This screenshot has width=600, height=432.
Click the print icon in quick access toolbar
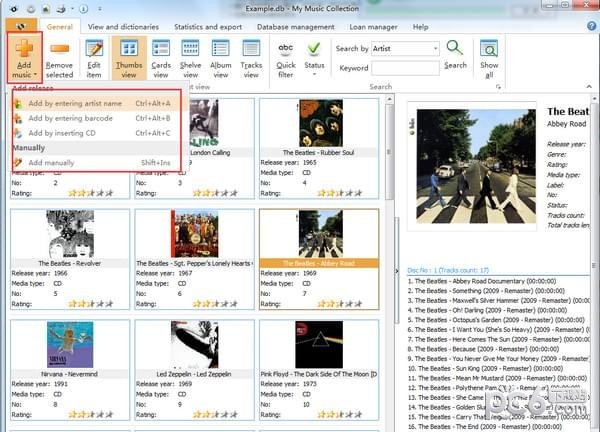pos(61,8)
